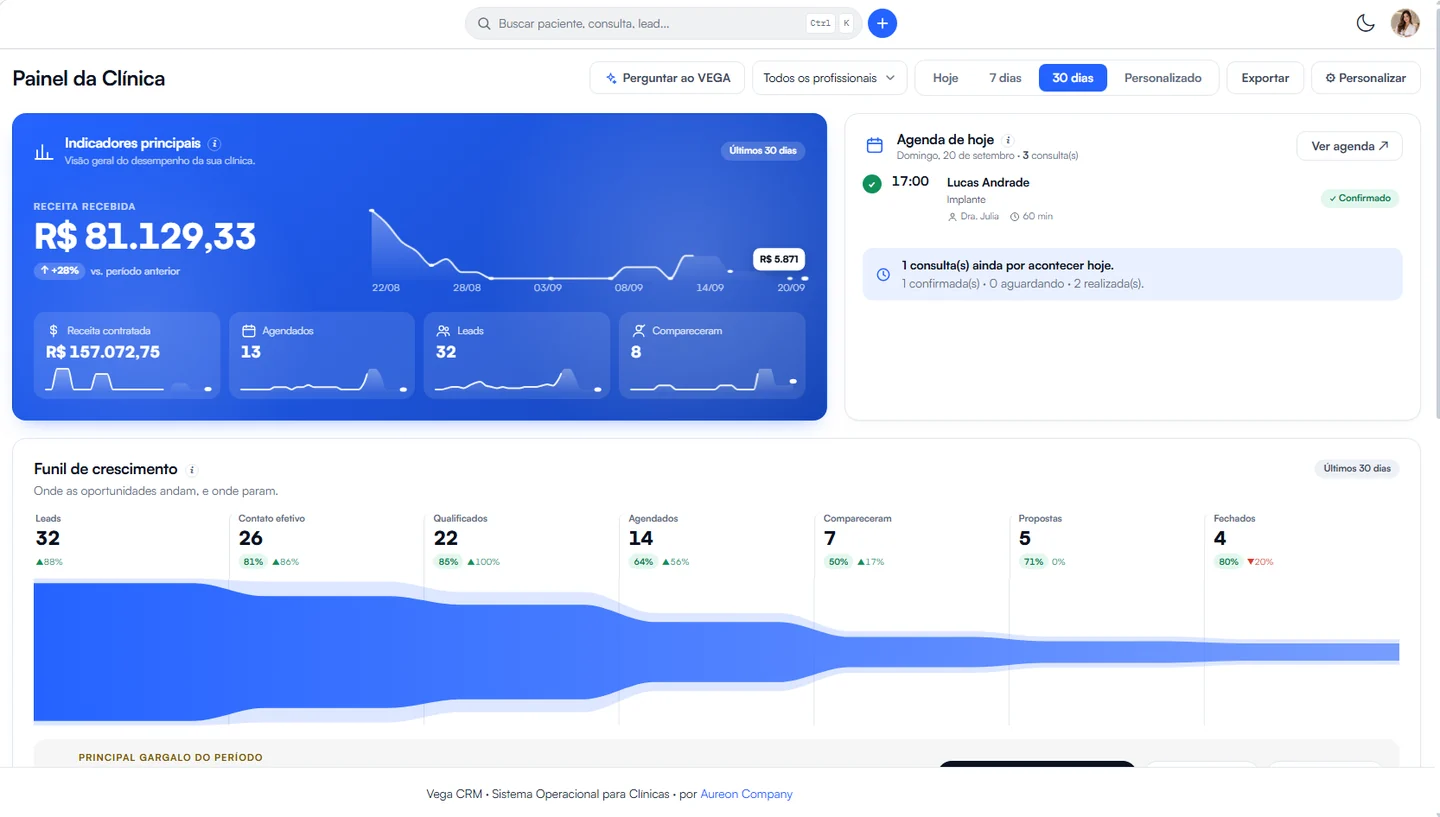Click the Personalizar button
Screen dimensions: 1440x817
(1365, 78)
